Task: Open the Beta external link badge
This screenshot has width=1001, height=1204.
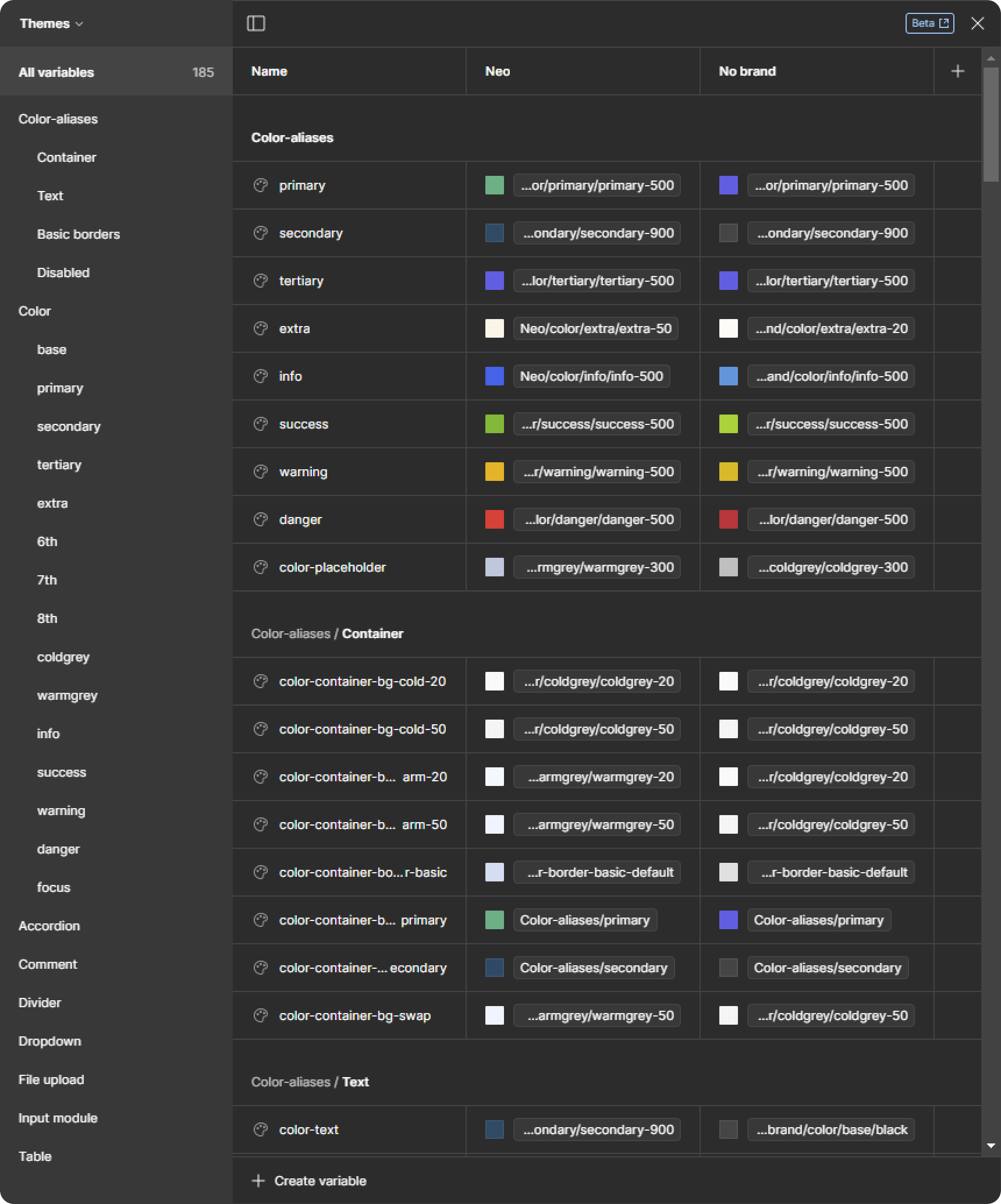Action: [x=929, y=23]
